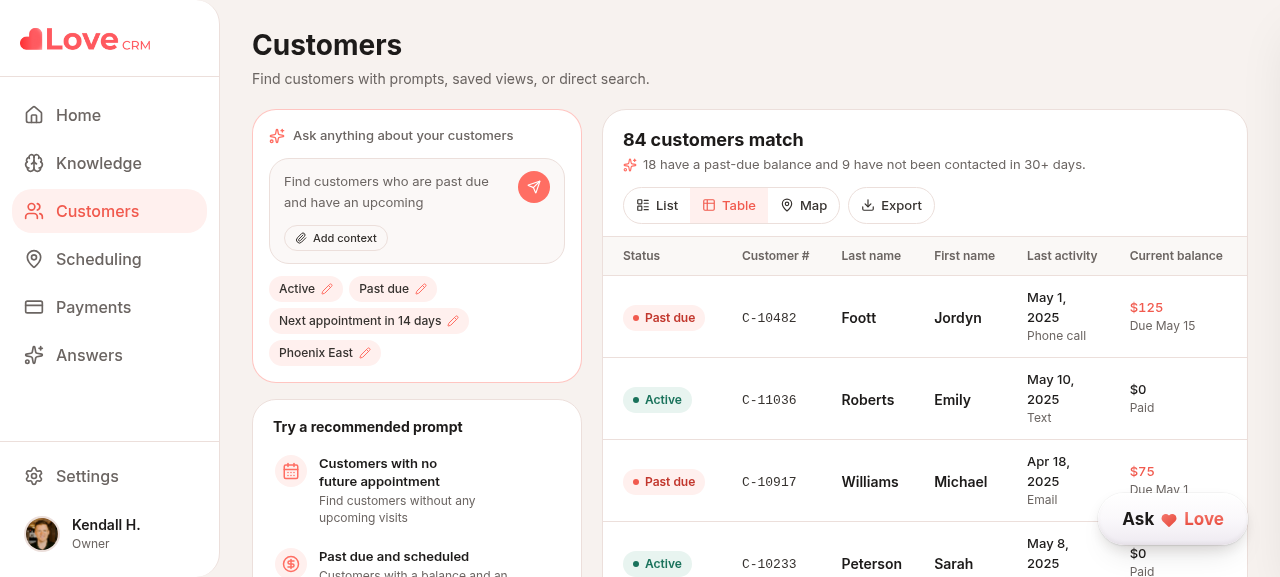Open the Ask Love assistant button
The image size is (1280, 577).
1173,519
